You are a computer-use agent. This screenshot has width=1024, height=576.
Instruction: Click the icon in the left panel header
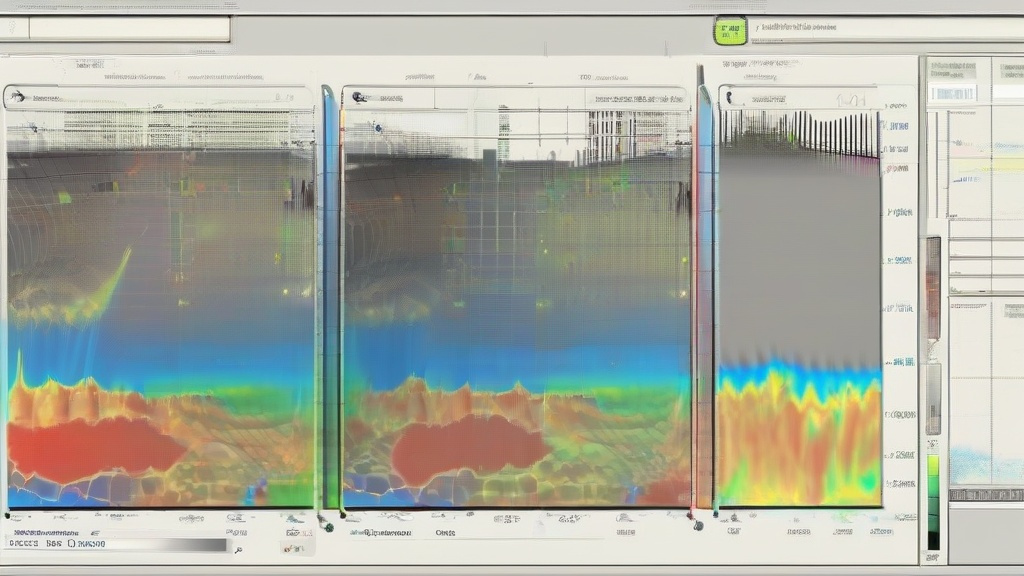point(17,98)
